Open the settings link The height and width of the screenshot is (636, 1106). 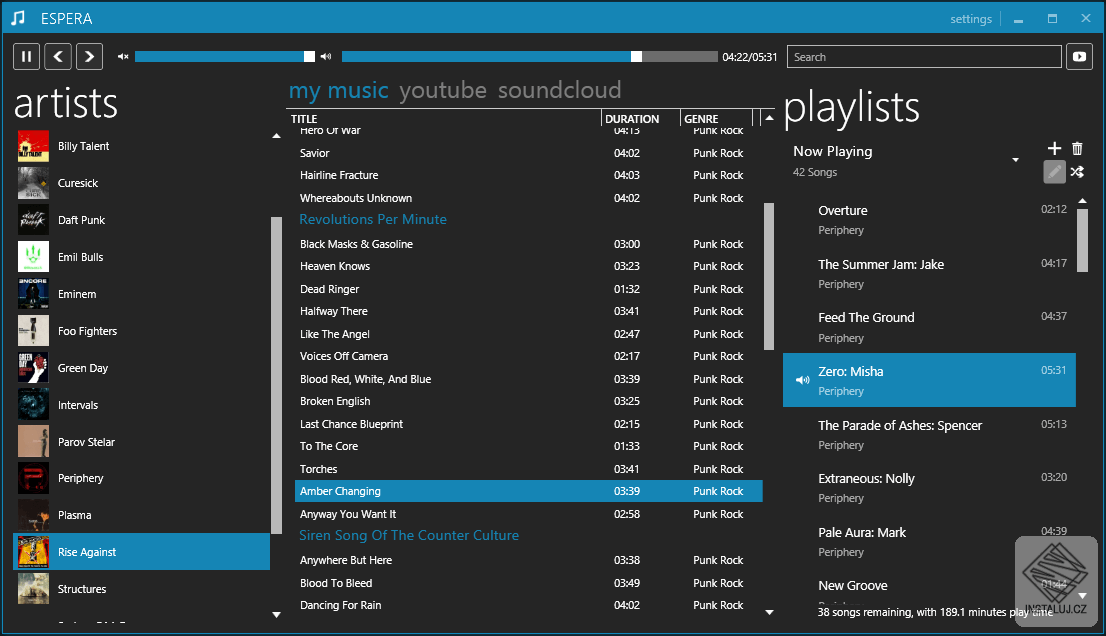point(970,19)
